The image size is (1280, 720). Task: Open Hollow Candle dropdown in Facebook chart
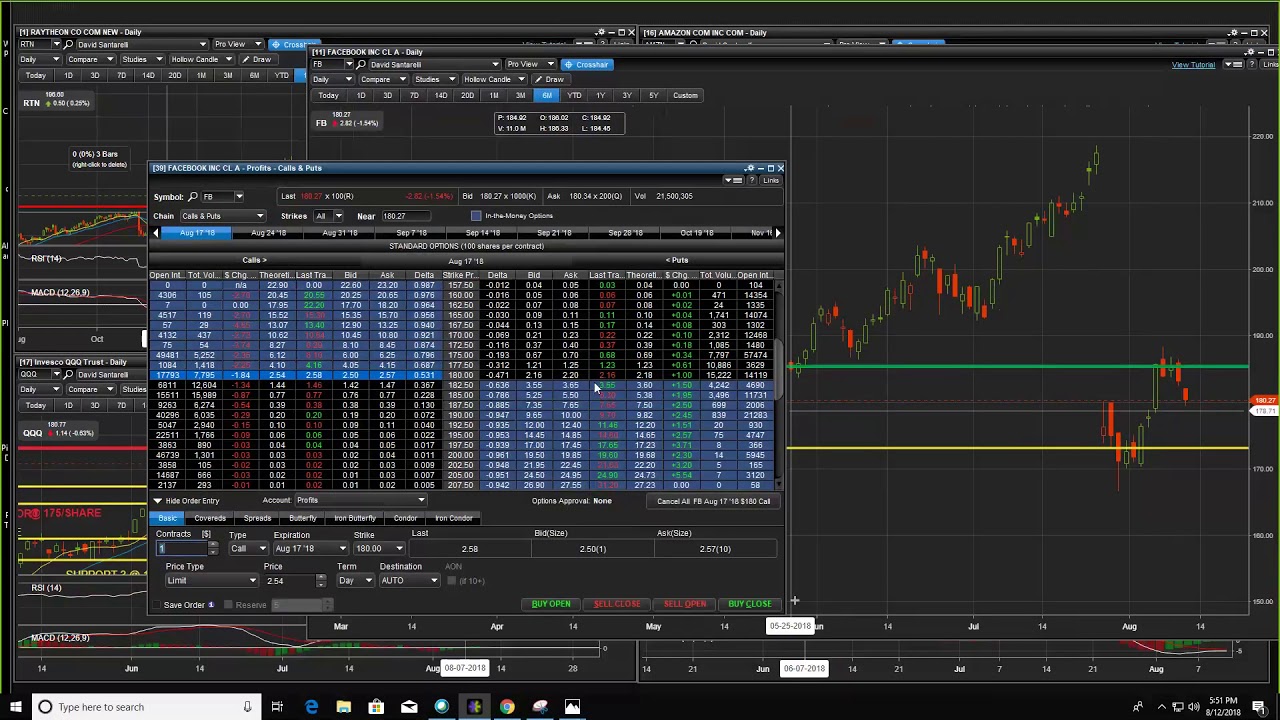point(497,80)
